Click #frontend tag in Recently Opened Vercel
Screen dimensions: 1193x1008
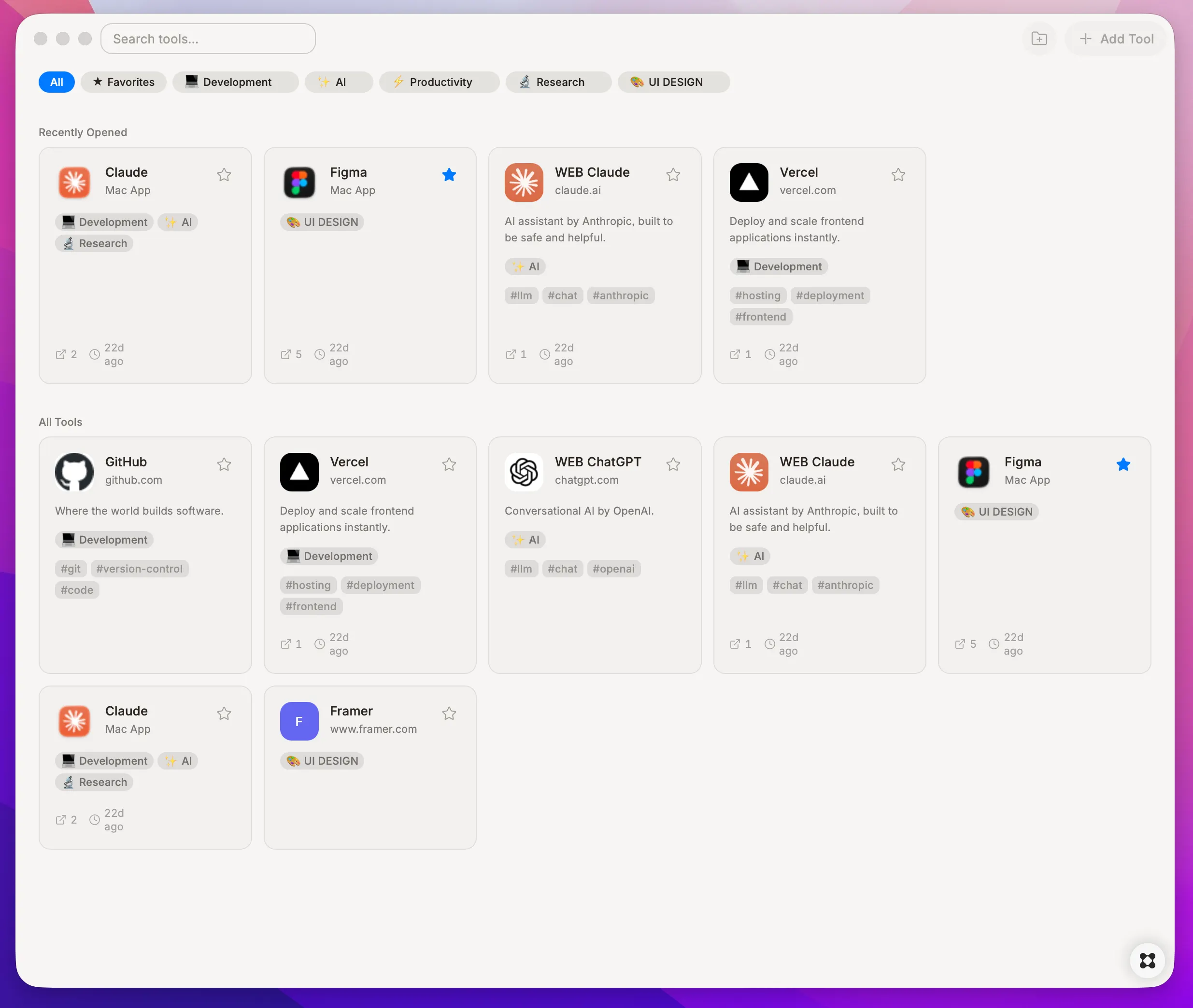(761, 317)
